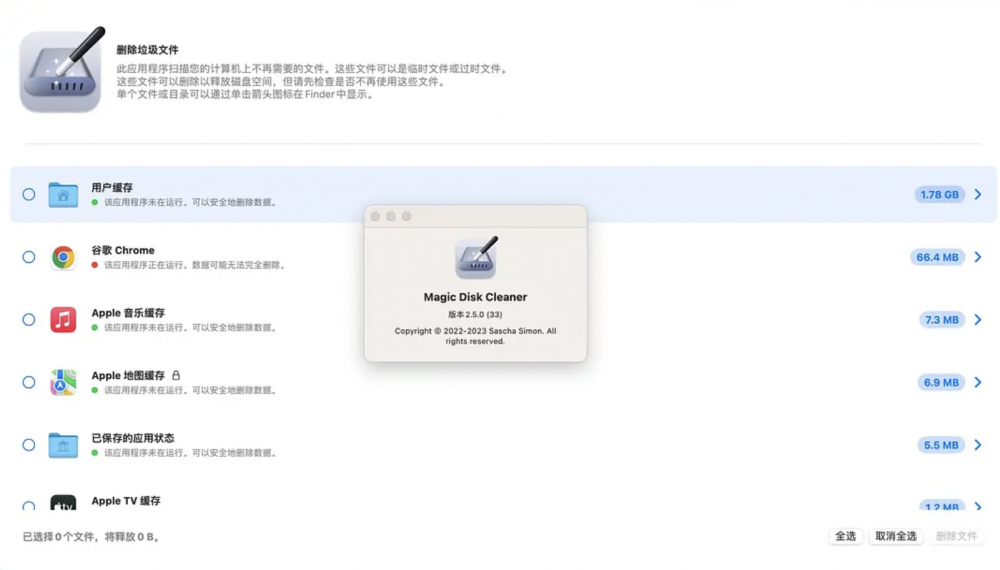Click the 6.9 MB size badge
This screenshot has height=570, width=1000.
[x=941, y=382]
